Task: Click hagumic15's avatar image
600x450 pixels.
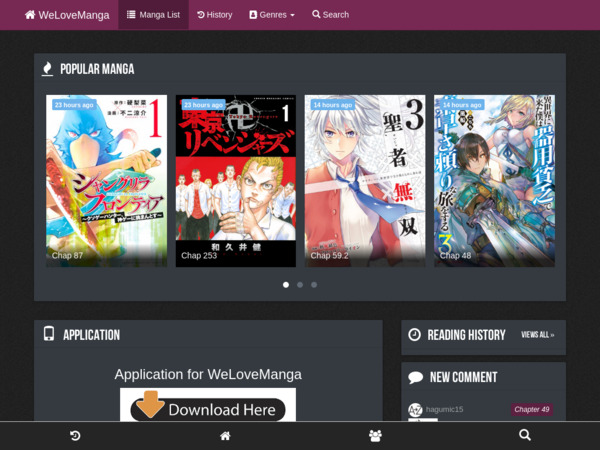Action: point(415,410)
